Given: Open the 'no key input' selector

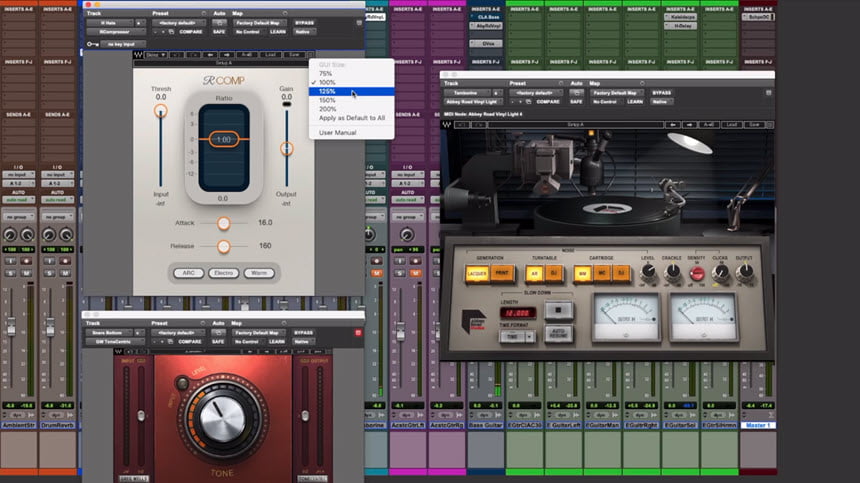Looking at the screenshot, I should pos(123,44).
